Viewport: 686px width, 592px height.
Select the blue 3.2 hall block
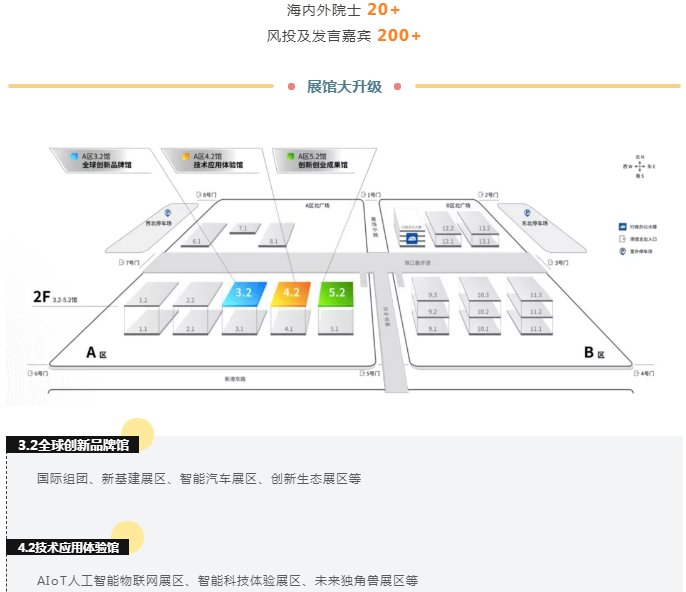tap(243, 293)
